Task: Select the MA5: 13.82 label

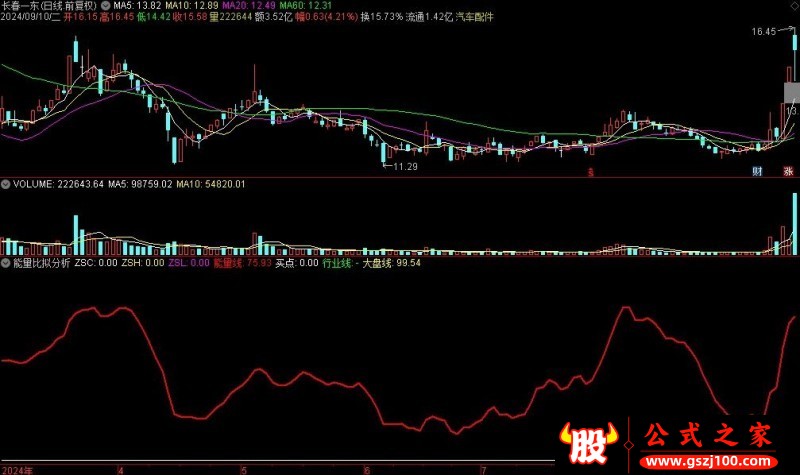Action: (x=138, y=6)
